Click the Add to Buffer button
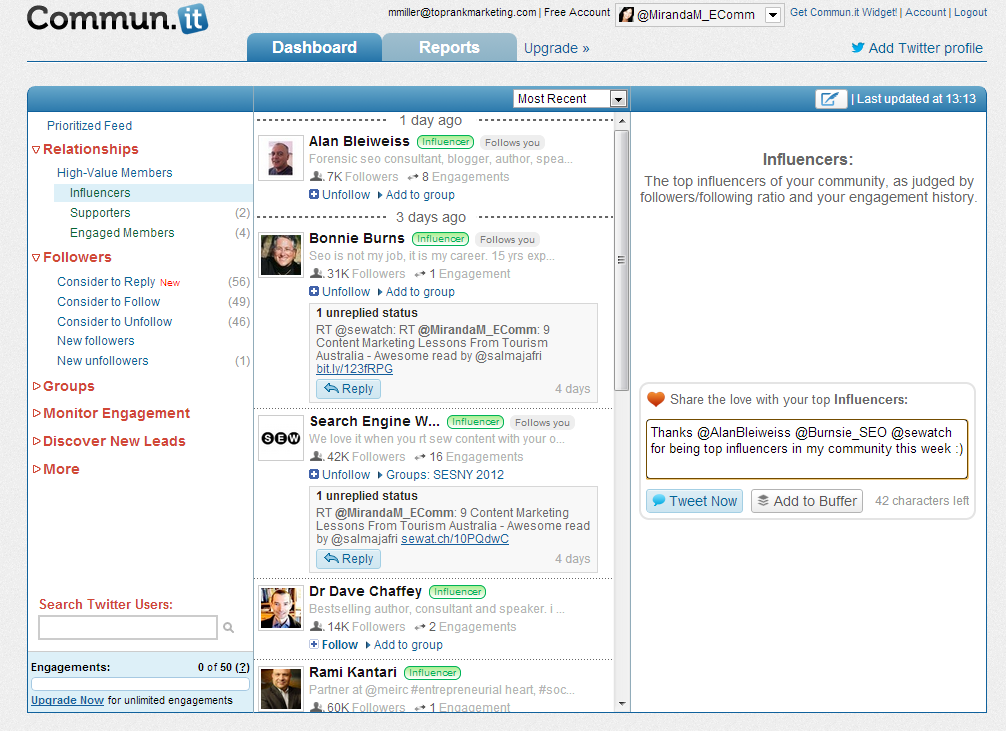Image resolution: width=1006 pixels, height=731 pixels. [x=806, y=501]
